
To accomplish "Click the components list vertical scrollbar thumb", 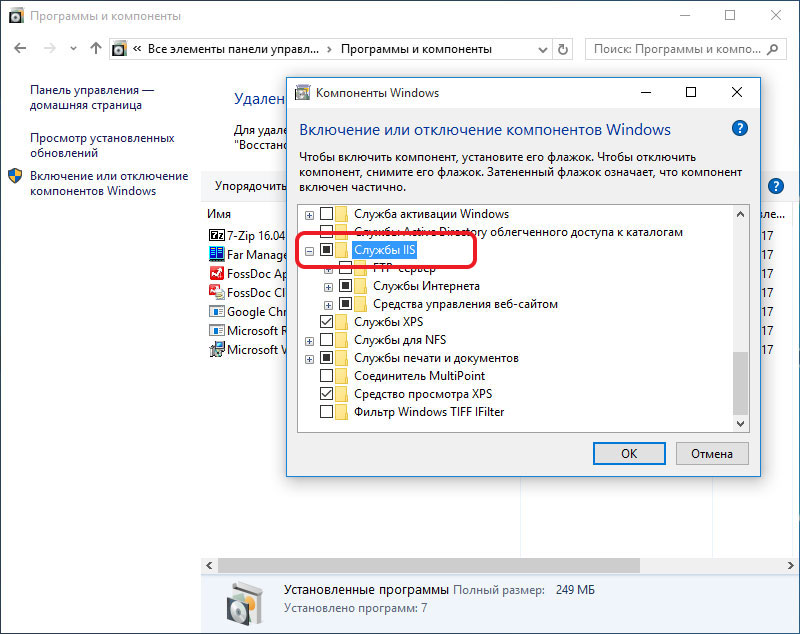I will point(740,383).
